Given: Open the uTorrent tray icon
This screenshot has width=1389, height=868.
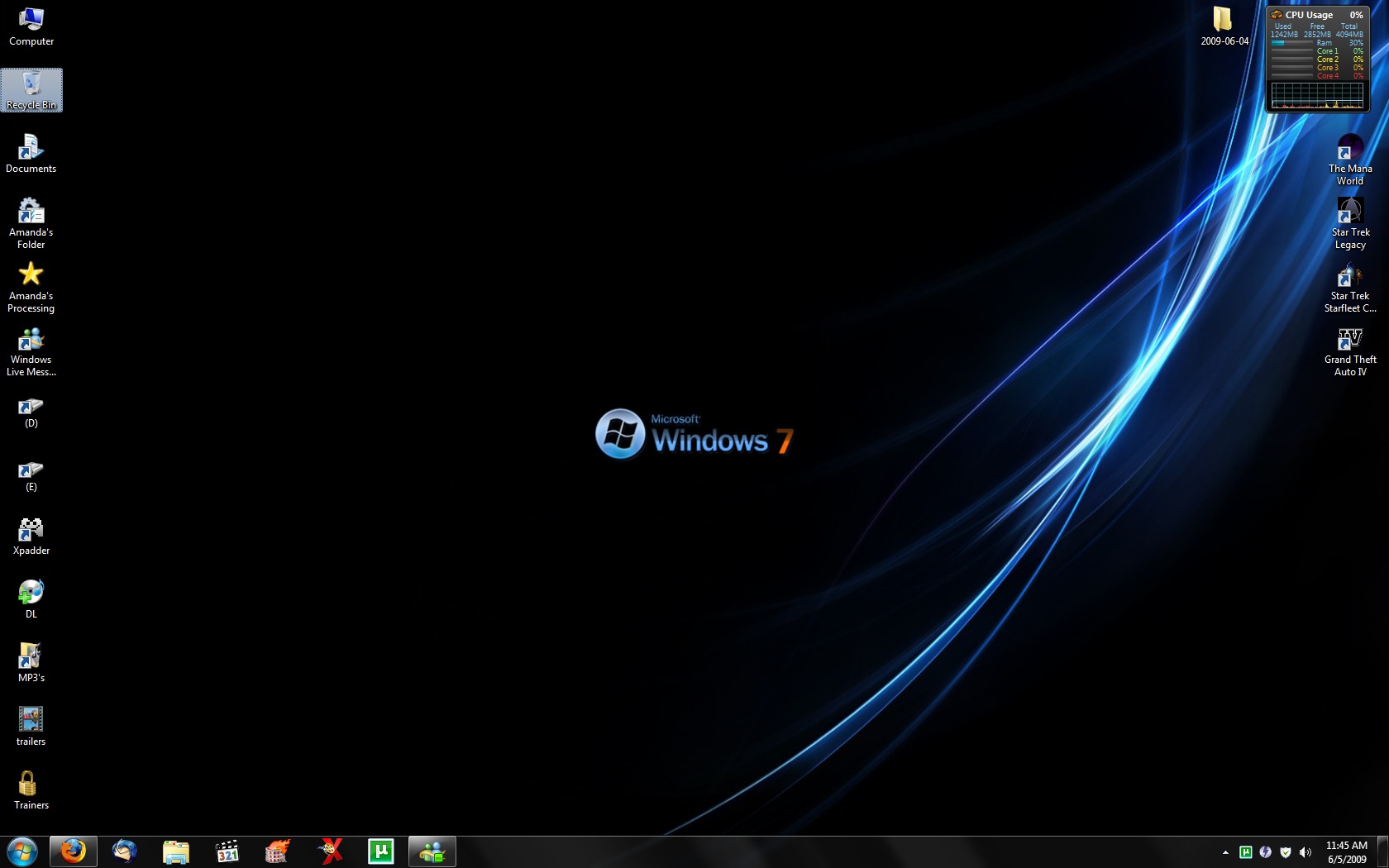Looking at the screenshot, I should coord(1245,852).
